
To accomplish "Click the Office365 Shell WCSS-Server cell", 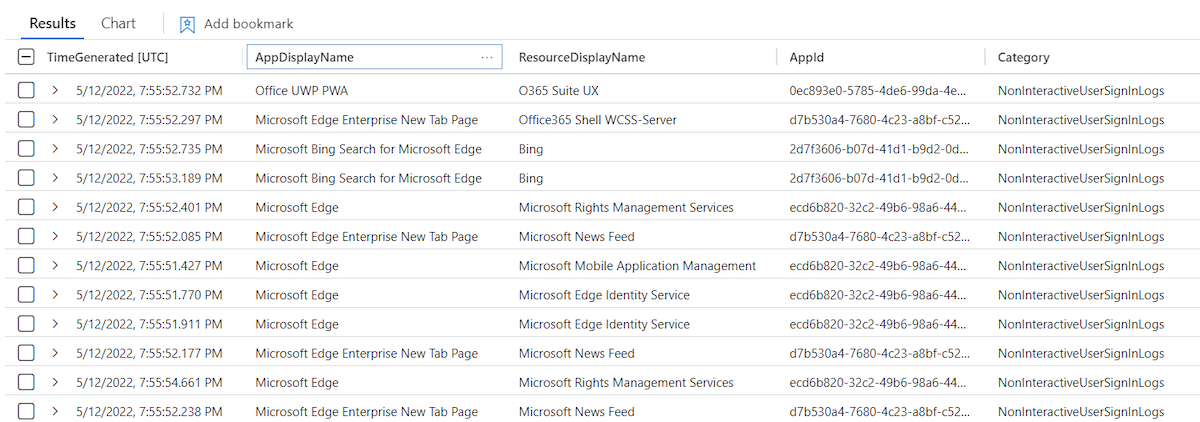I will click(598, 120).
